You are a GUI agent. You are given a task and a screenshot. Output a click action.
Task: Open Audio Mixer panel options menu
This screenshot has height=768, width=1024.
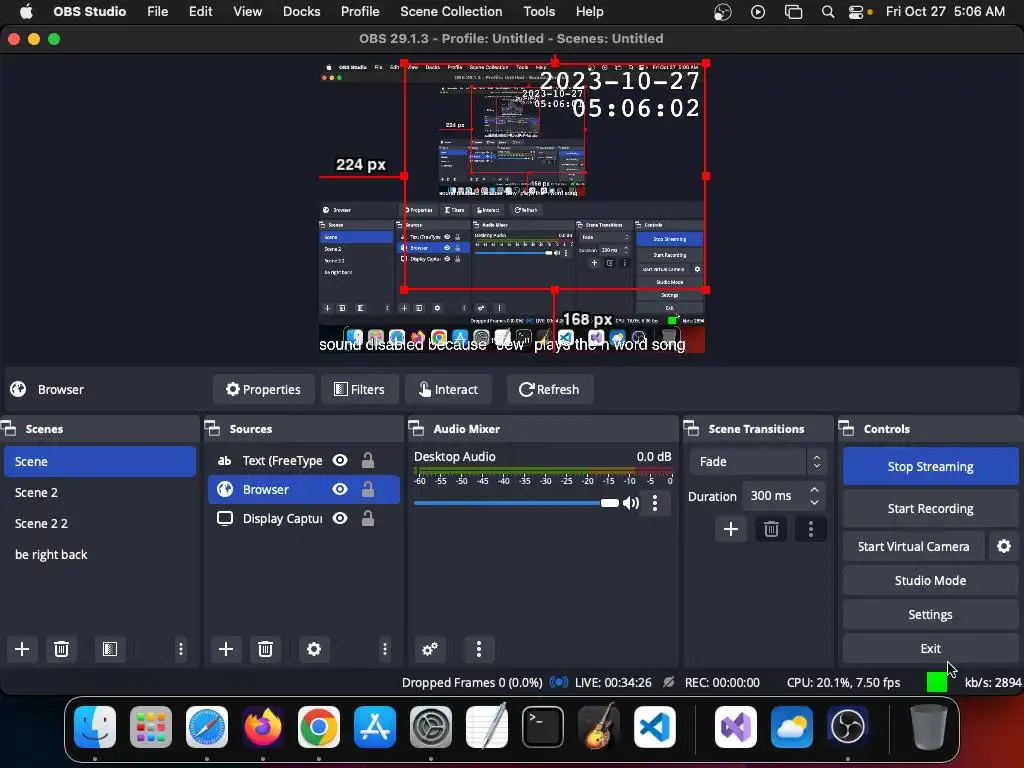point(479,649)
